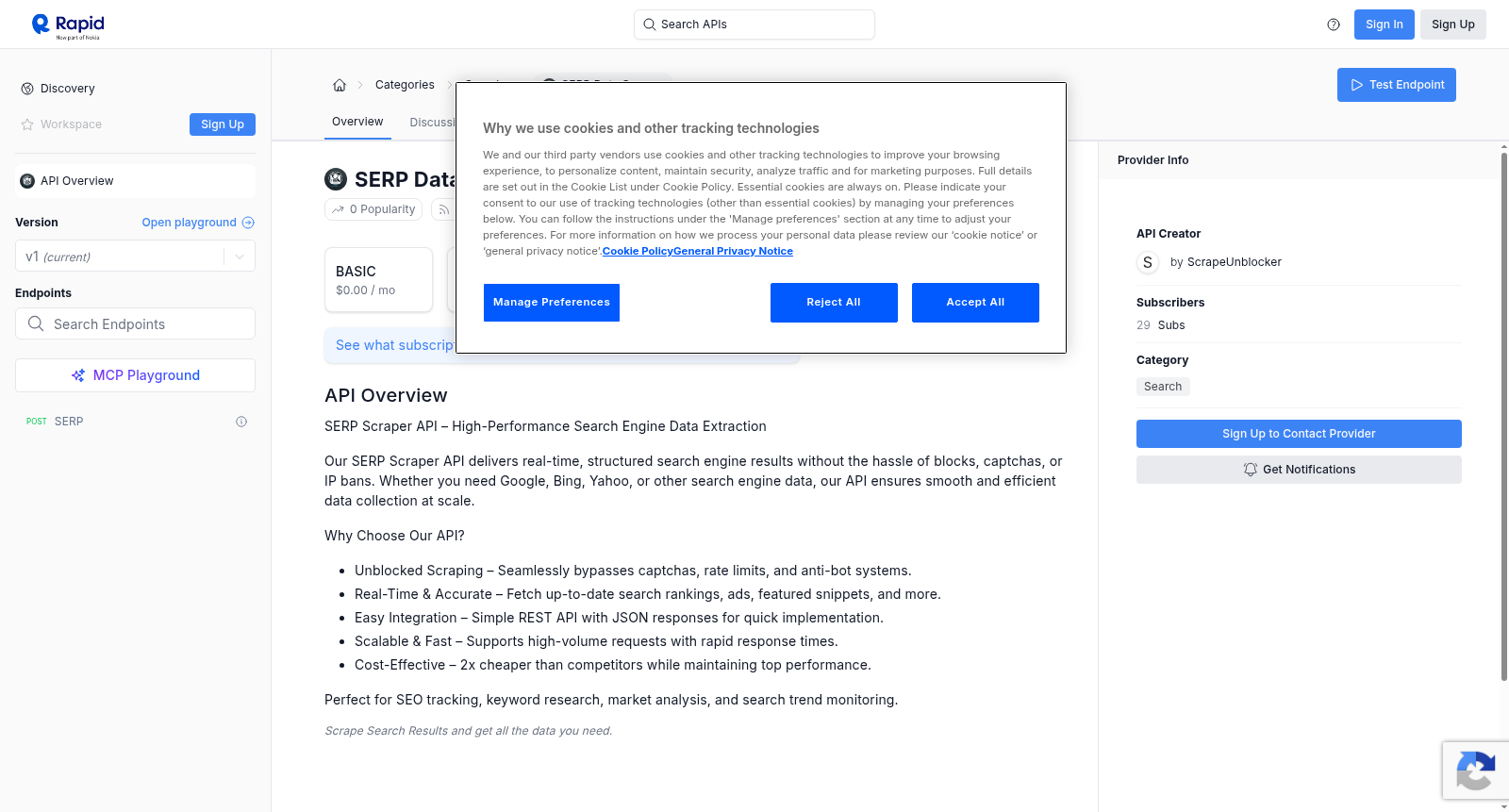
Task: Click the 0 Popularity badge
Action: pyautogui.click(x=373, y=209)
